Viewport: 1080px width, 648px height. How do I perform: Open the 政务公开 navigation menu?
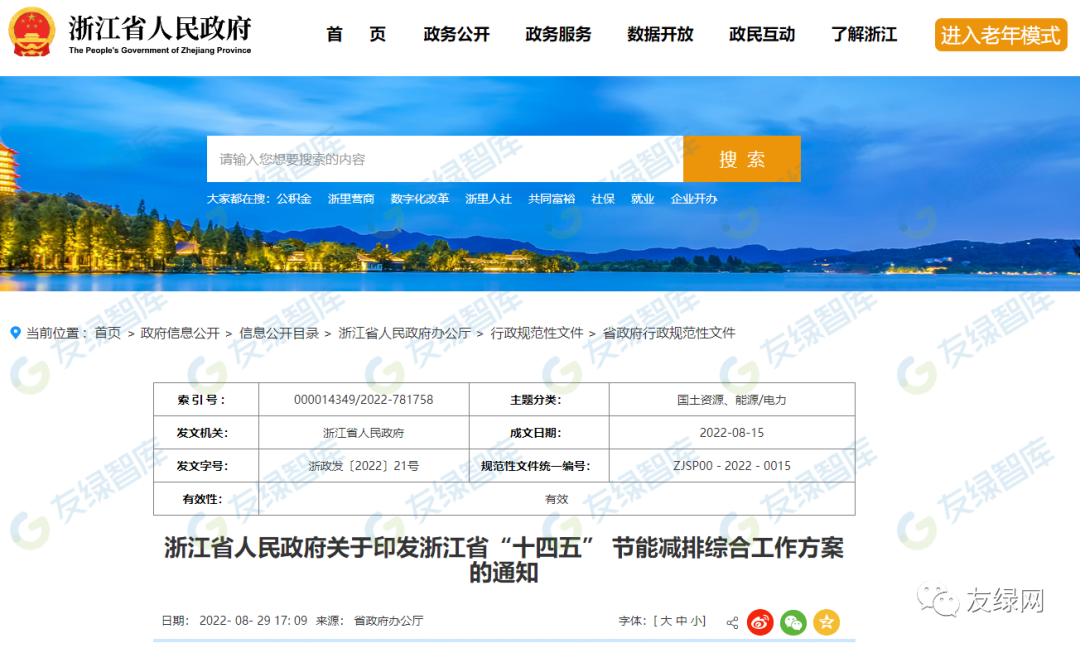click(457, 34)
